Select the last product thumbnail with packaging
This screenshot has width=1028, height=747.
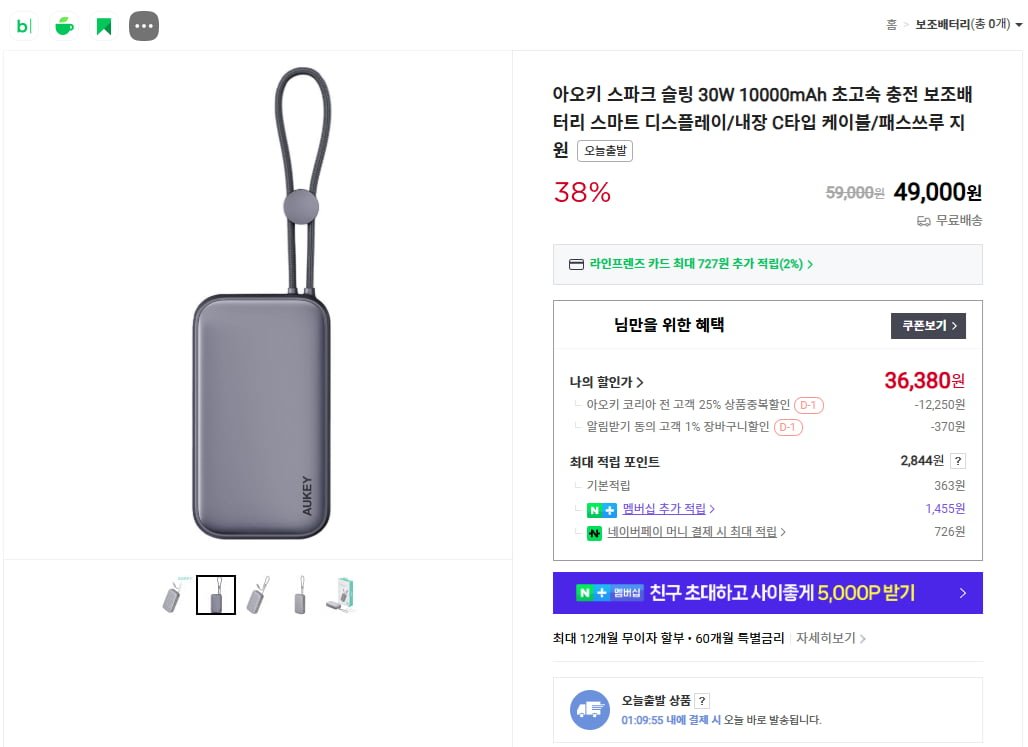tap(341, 595)
